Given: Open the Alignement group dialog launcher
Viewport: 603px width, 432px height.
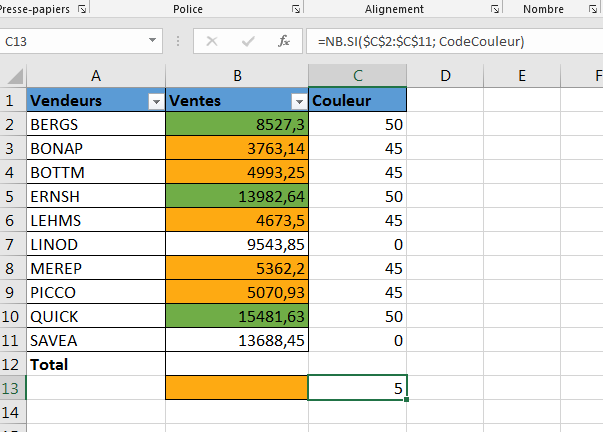Looking at the screenshot, I should [496, 9].
